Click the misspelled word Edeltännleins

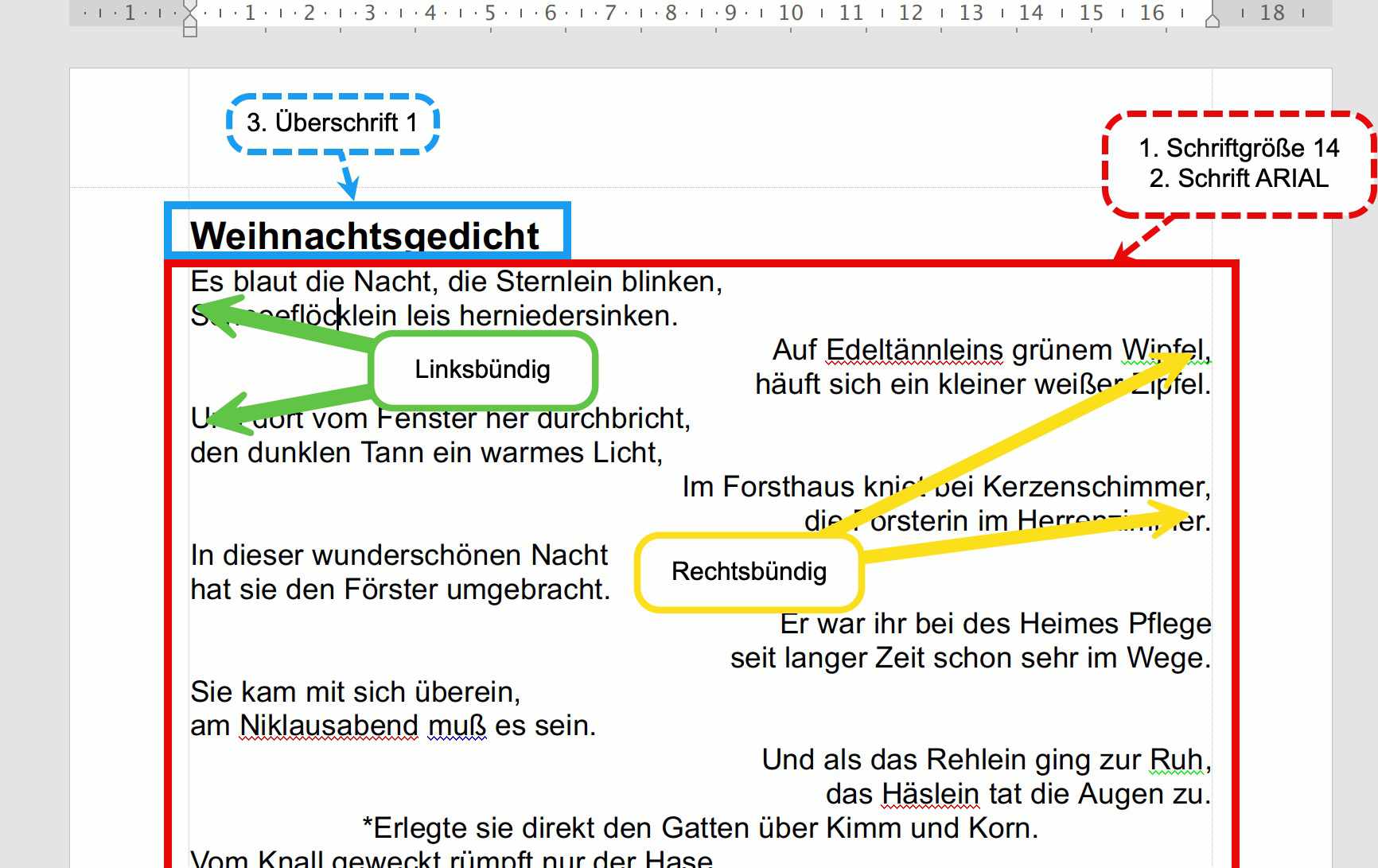[x=914, y=350]
